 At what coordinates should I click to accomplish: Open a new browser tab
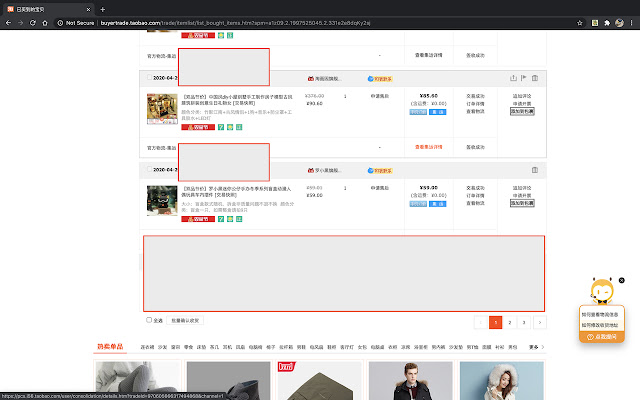(x=102, y=9)
